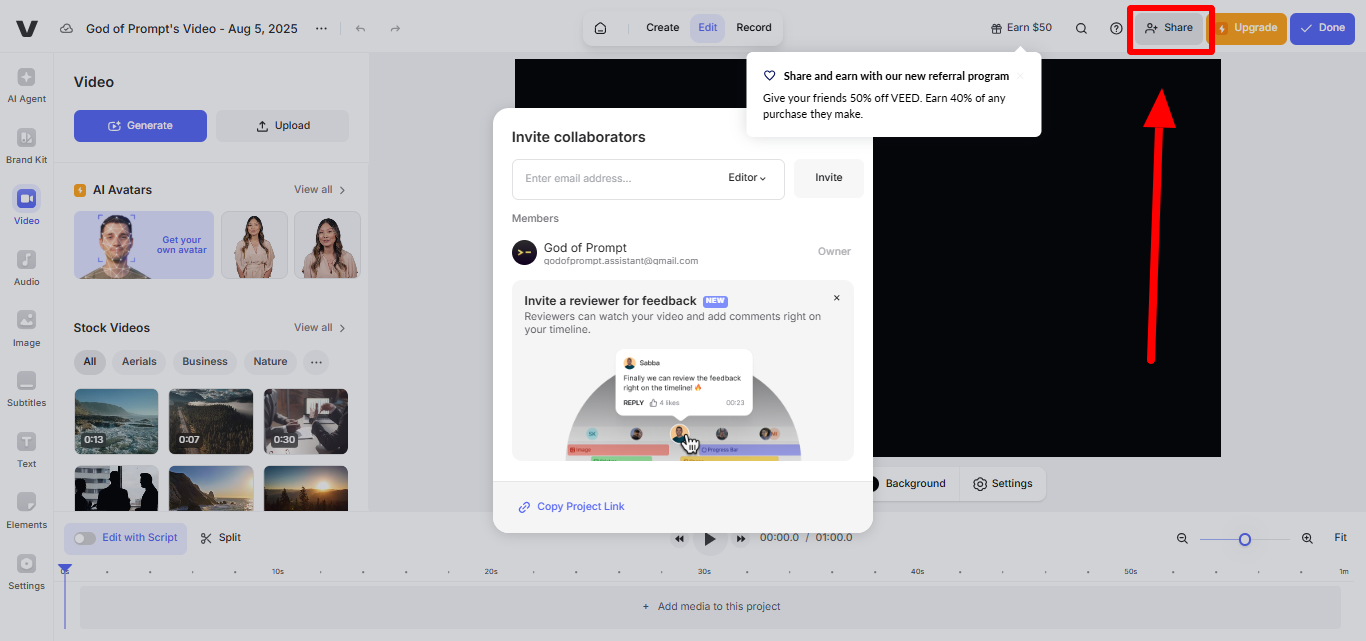Open canvas Settings button
The height and width of the screenshot is (641, 1366).
(x=1003, y=484)
